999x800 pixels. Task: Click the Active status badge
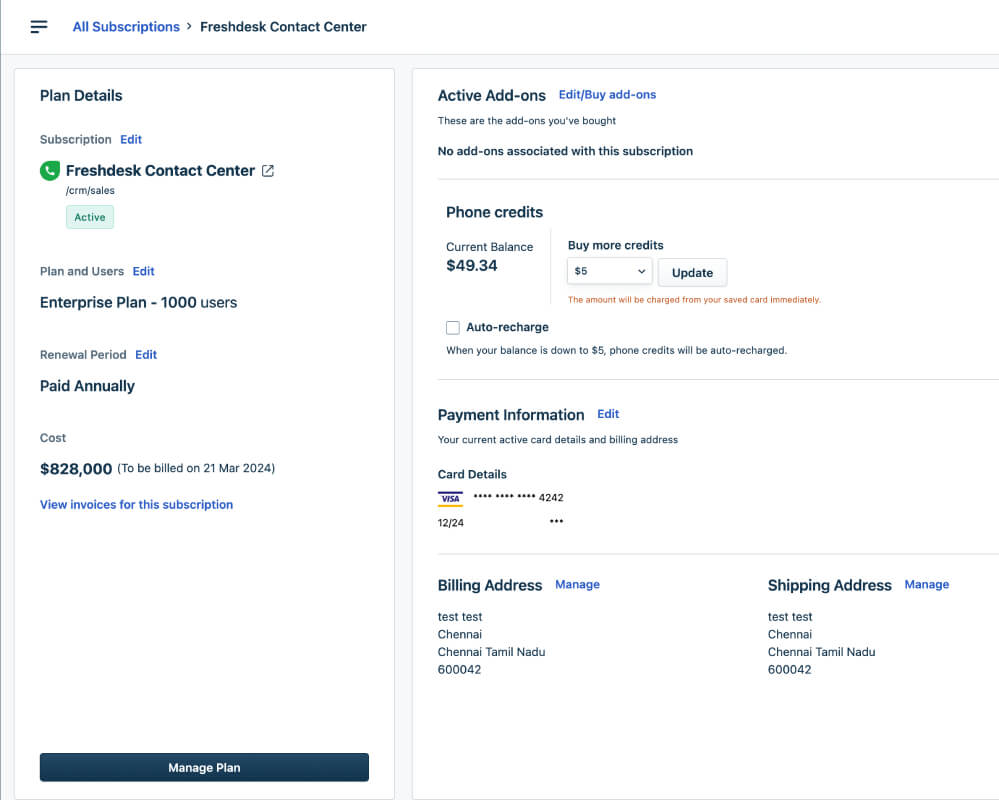point(90,217)
